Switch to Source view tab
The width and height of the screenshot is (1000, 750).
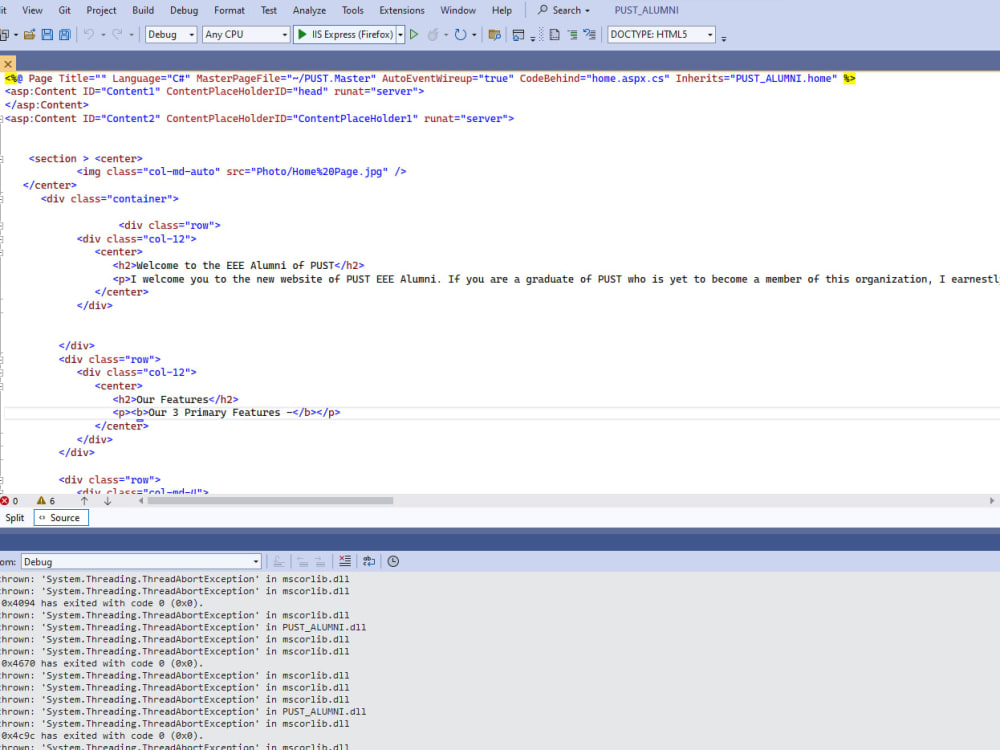pyautogui.click(x=61, y=518)
